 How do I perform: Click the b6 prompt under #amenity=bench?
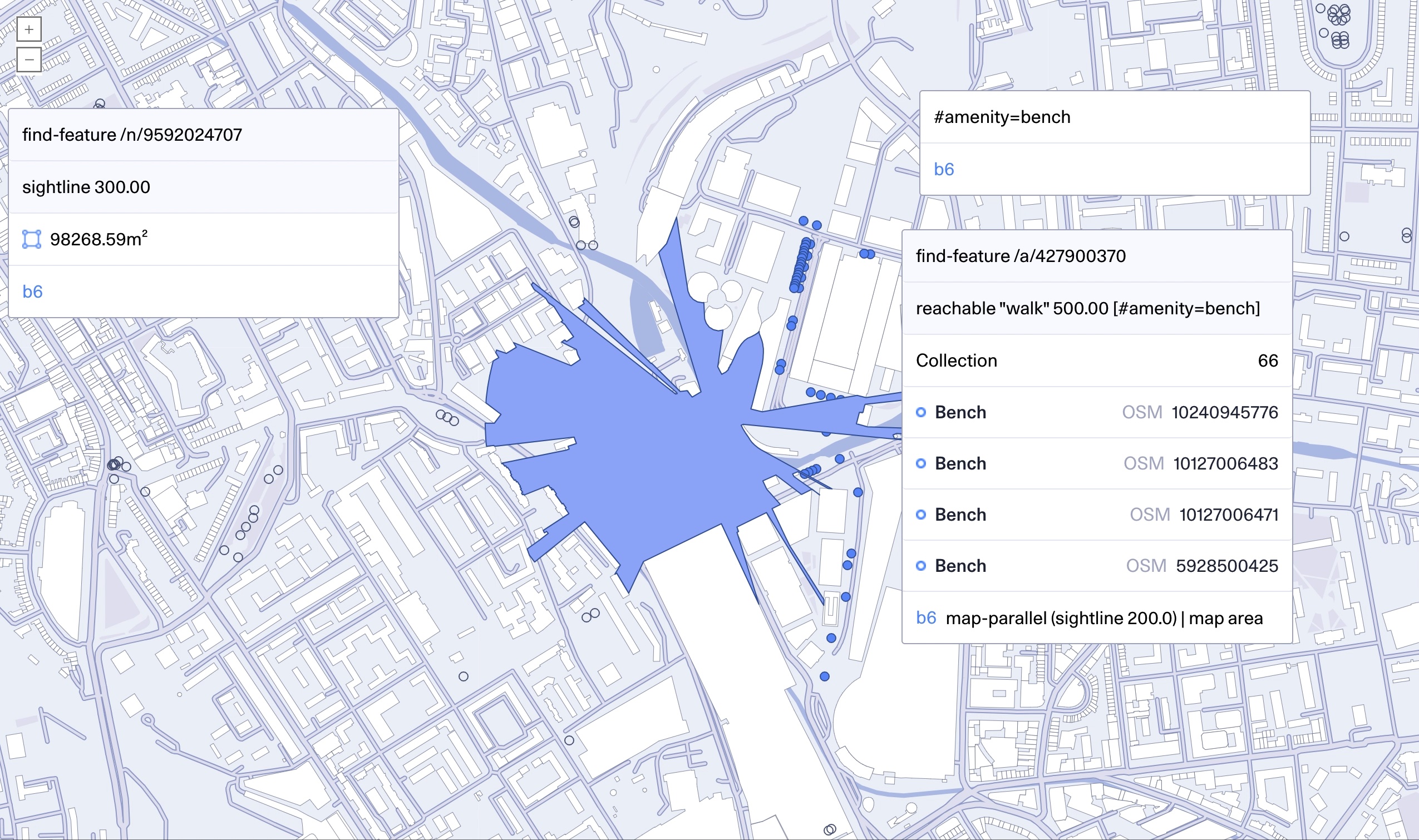click(944, 169)
